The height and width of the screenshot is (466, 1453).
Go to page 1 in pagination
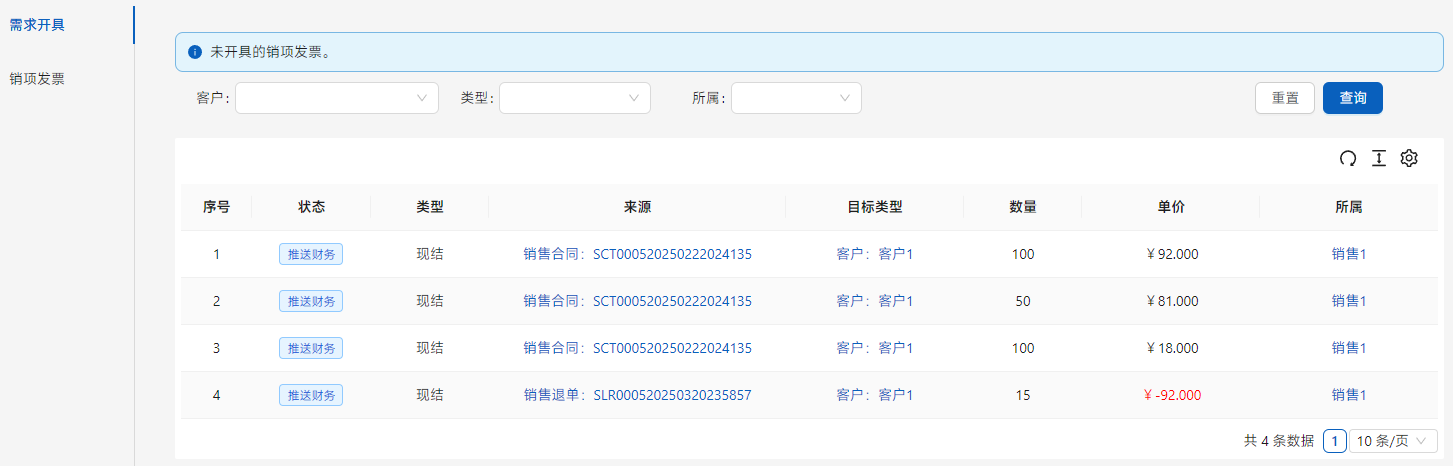(x=1334, y=441)
